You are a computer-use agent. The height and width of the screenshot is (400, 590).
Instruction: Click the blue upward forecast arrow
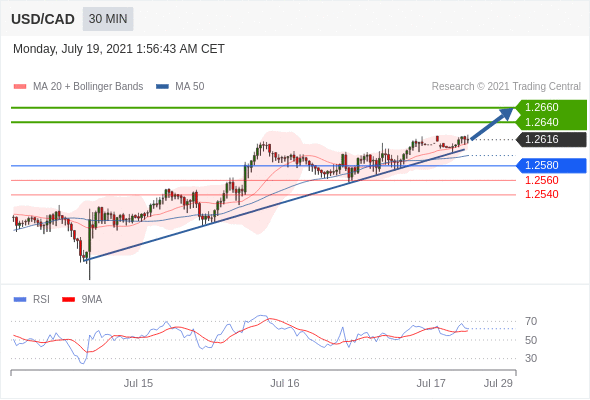tap(492, 124)
